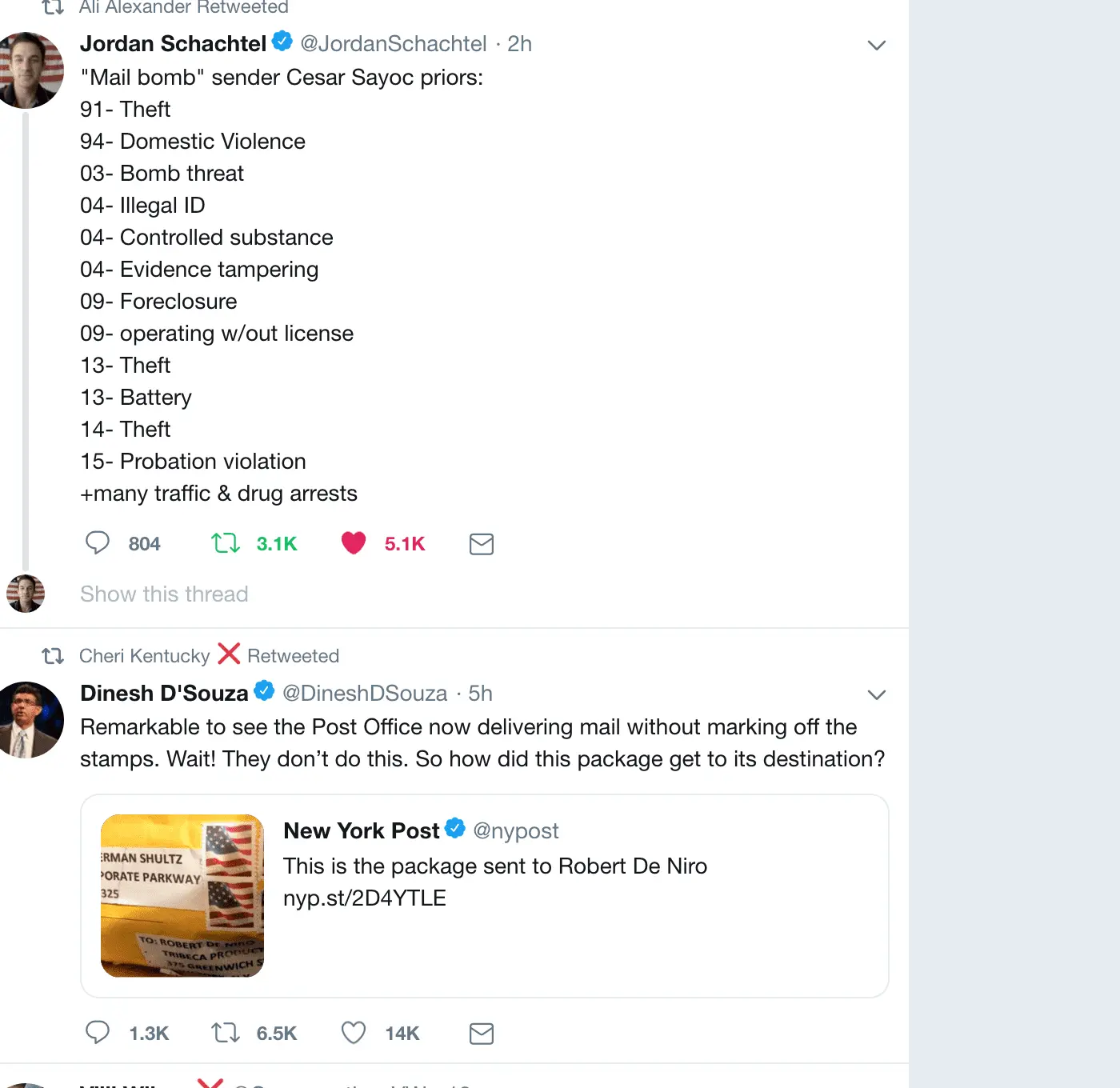Show this thread
The image size is (1120, 1088).
pyautogui.click(x=164, y=594)
